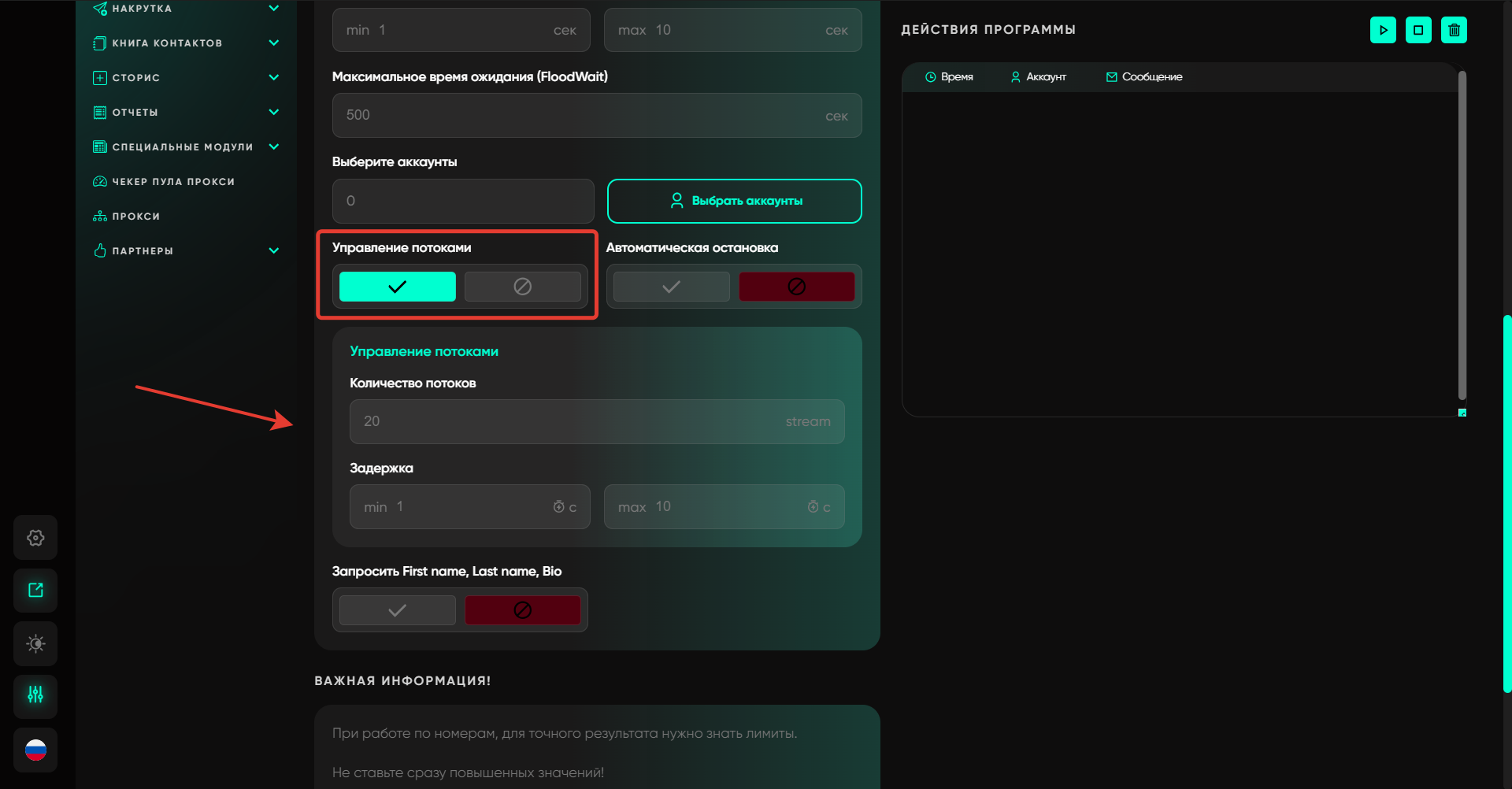Change language via Russian flag icon
1512x789 pixels.
click(35, 750)
